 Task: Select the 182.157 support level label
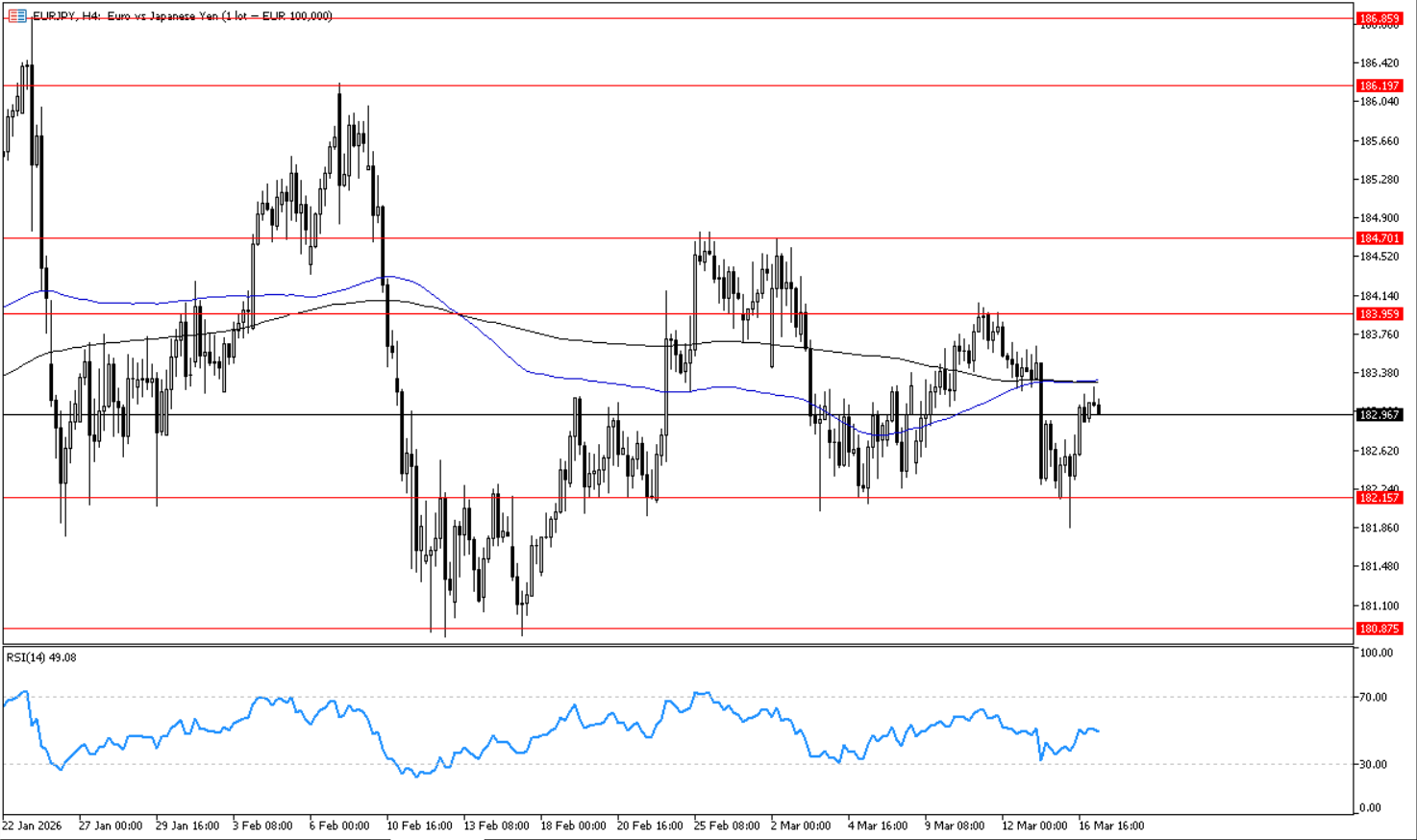point(1379,498)
